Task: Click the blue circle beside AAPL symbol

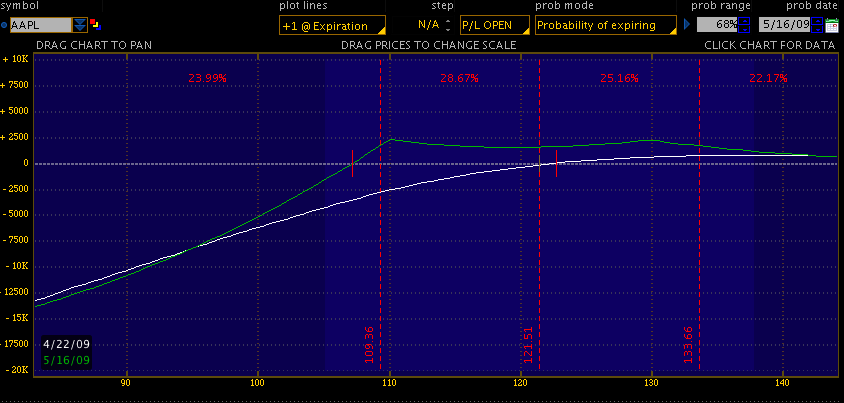Action: (4, 25)
